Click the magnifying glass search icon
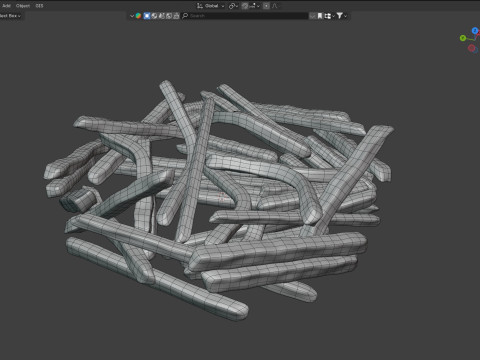The image size is (480, 360). pos(185,16)
